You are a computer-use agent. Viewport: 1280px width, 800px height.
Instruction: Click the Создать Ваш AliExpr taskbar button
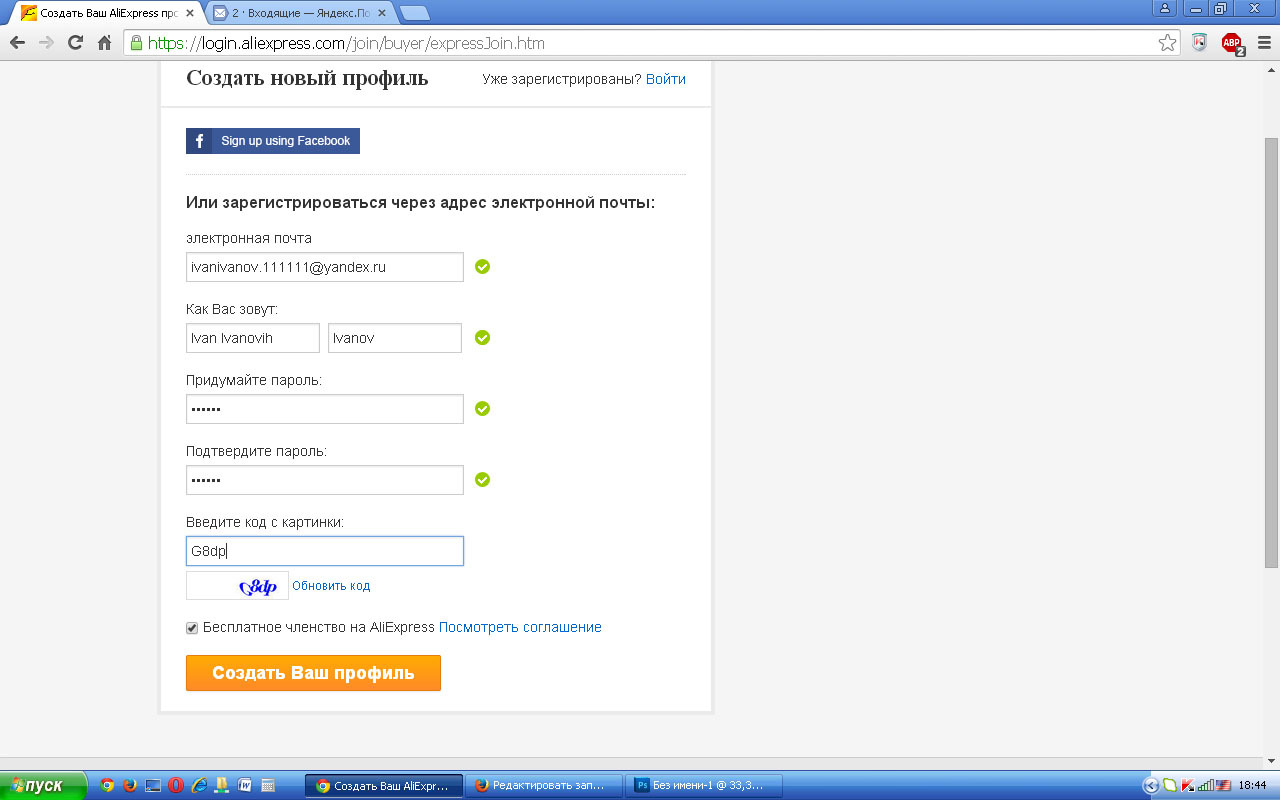(384, 786)
